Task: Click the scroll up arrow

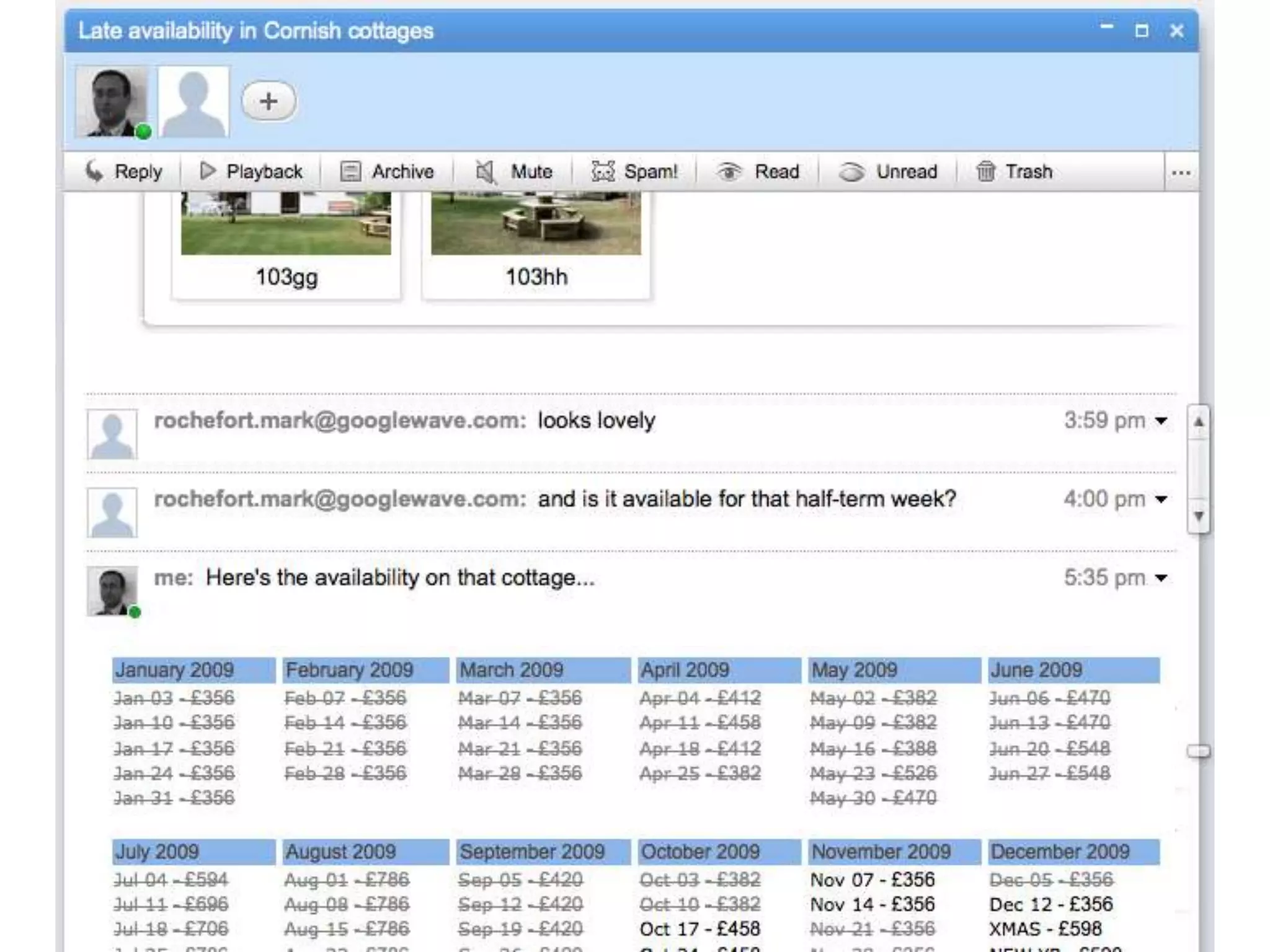Action: point(1199,422)
